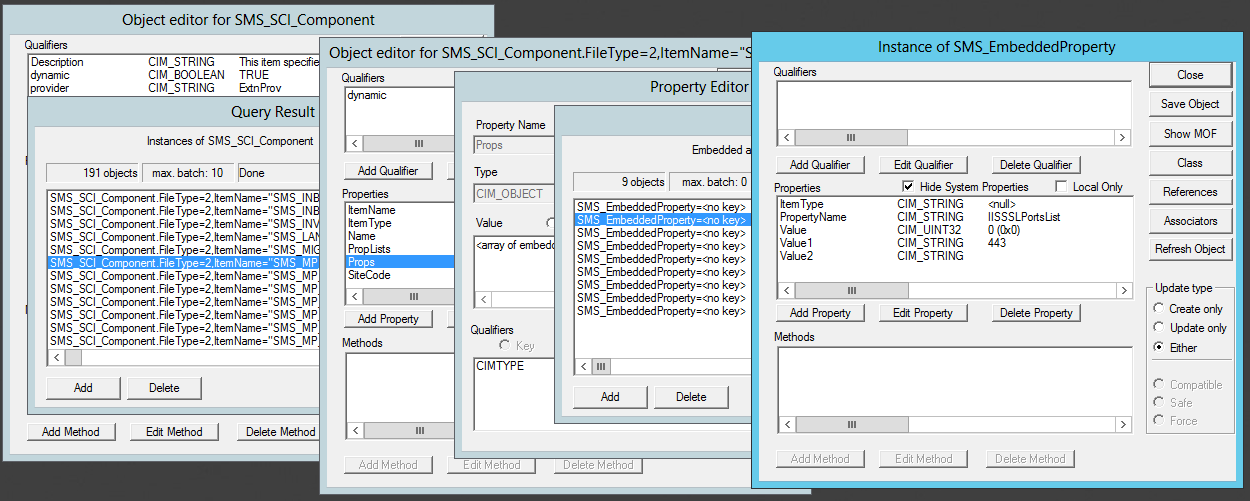Select Create only update type
Screen dimensions: 1250x501
[1159, 309]
